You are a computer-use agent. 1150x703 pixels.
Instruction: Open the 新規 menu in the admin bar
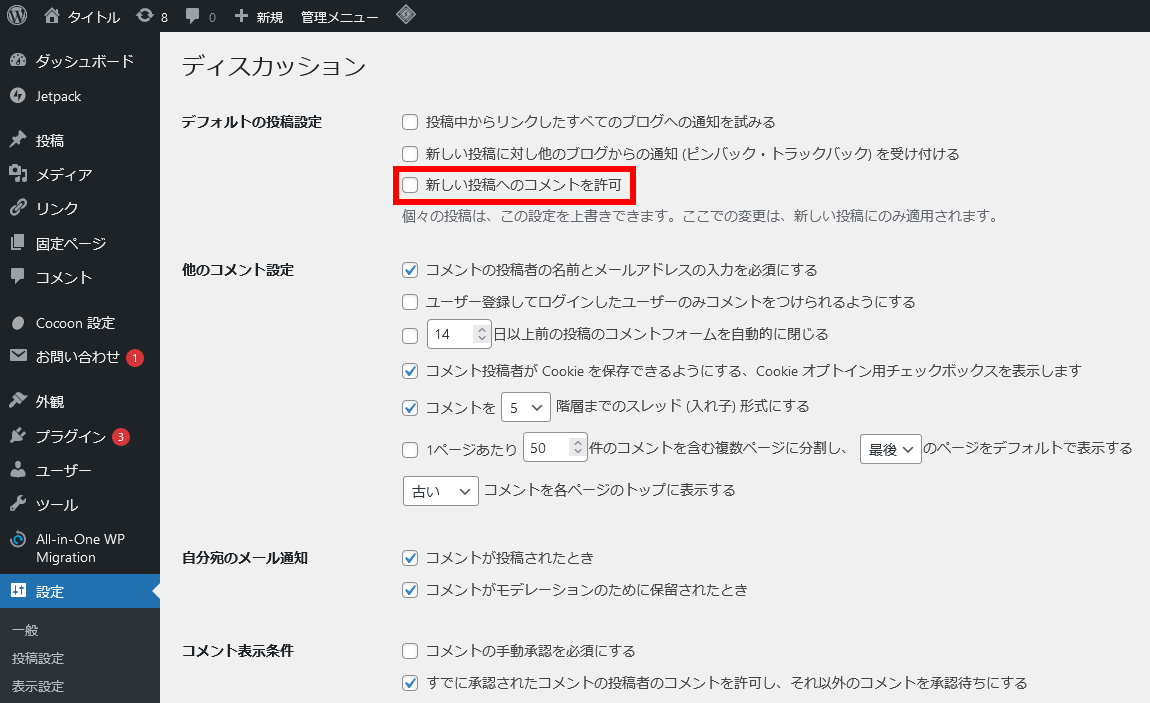[x=258, y=15]
